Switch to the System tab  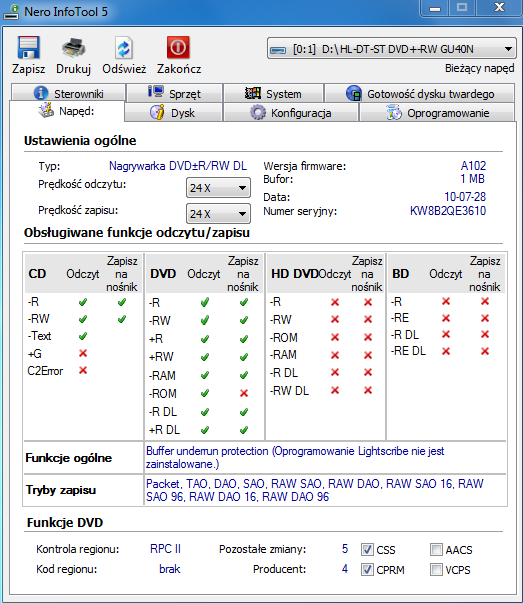(273, 93)
